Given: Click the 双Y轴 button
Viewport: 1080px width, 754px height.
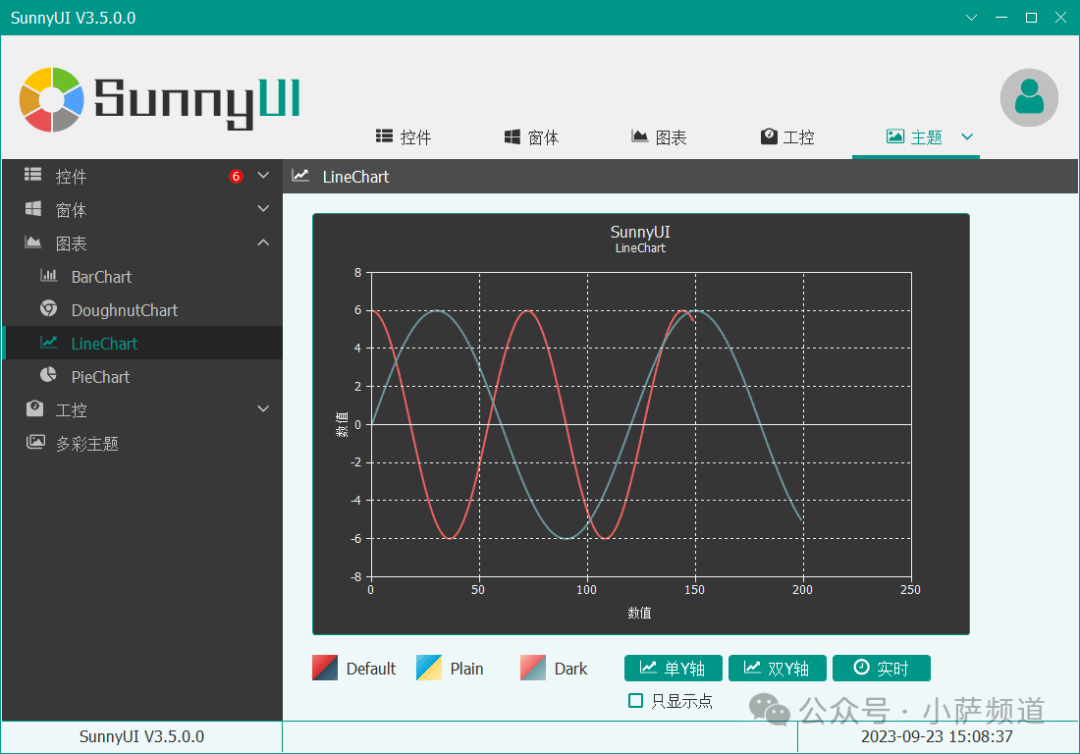Looking at the screenshot, I should [776, 668].
